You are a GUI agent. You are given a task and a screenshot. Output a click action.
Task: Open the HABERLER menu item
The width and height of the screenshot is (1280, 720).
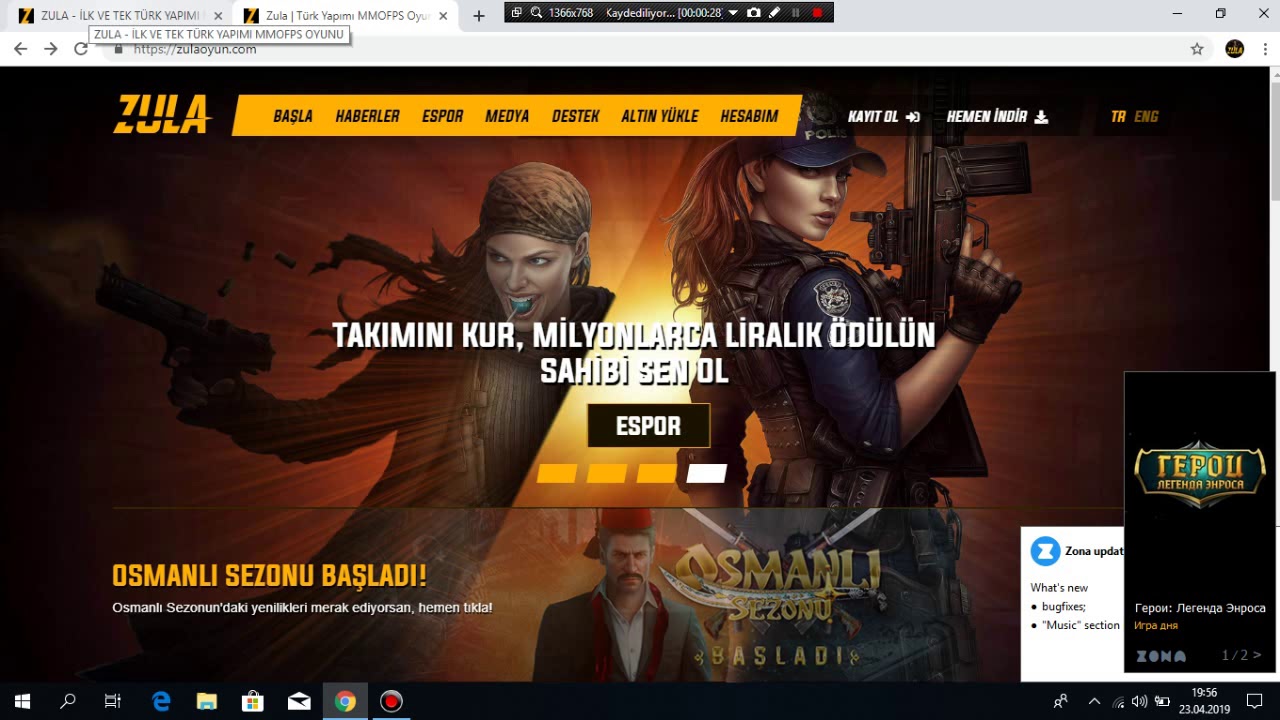tap(367, 116)
